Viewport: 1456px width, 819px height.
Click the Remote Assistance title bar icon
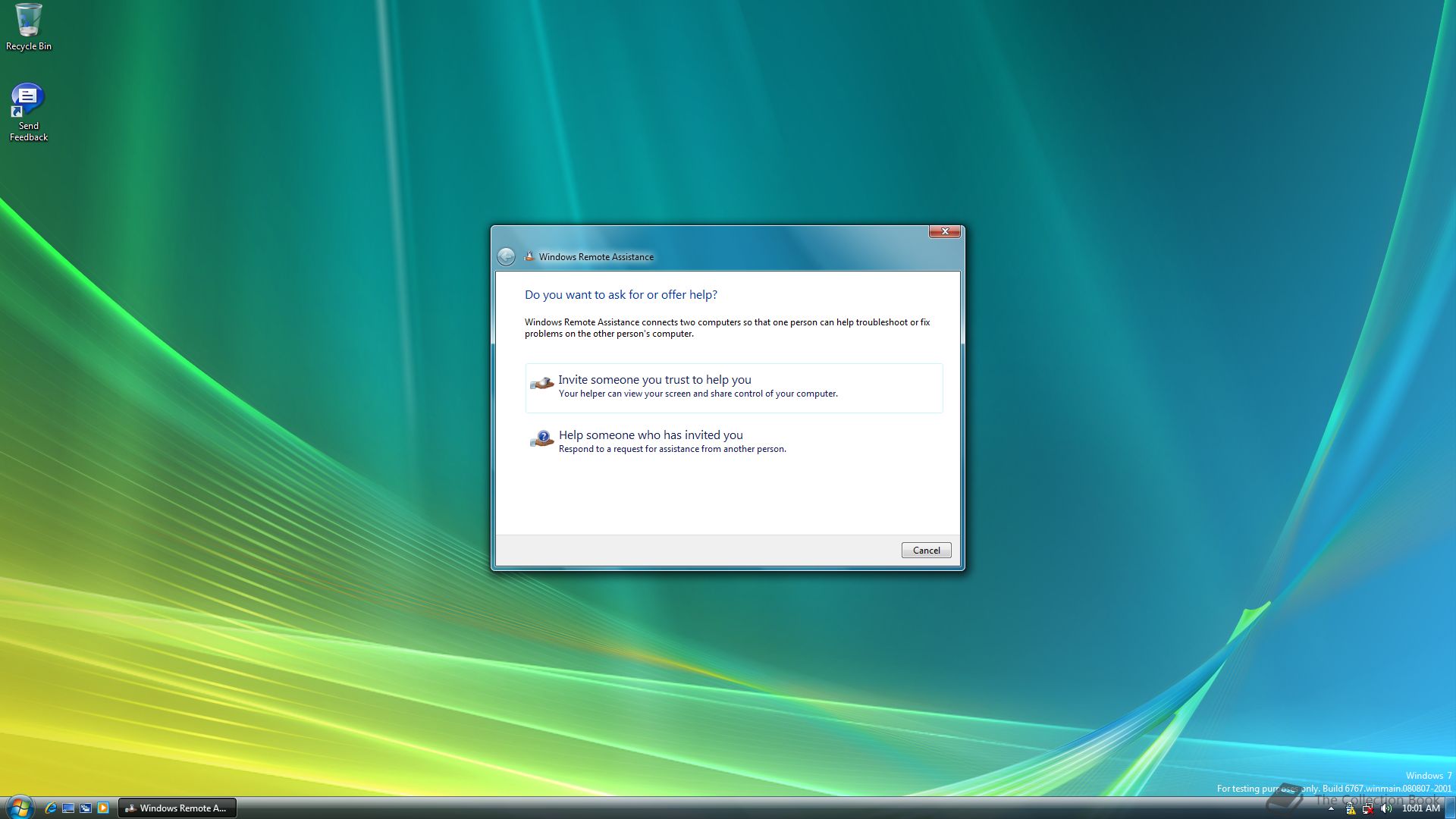pyautogui.click(x=529, y=256)
